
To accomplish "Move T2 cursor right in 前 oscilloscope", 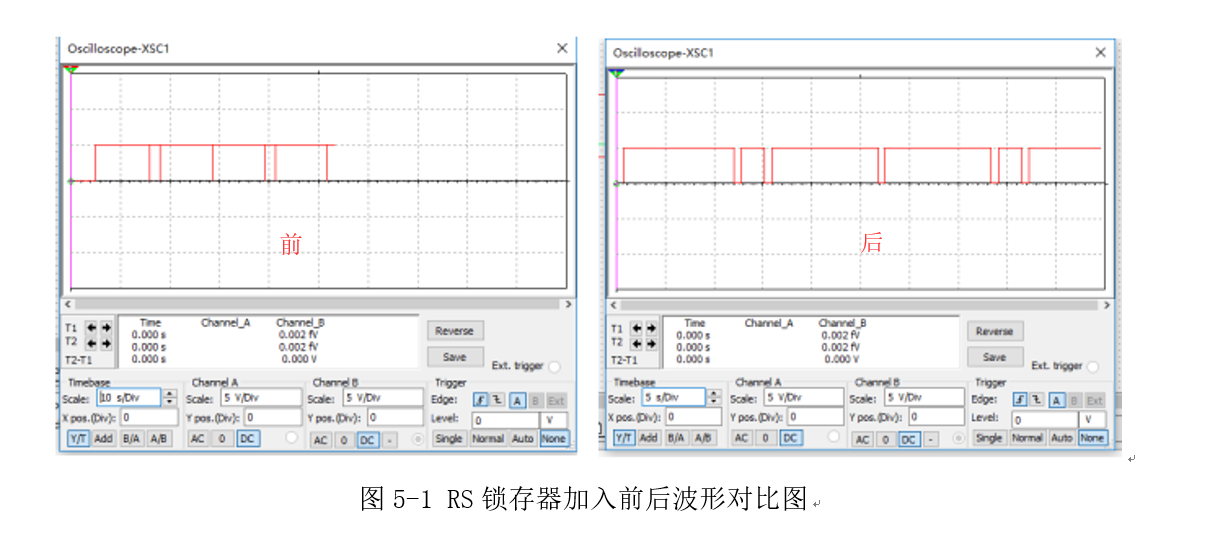I will click(104, 343).
